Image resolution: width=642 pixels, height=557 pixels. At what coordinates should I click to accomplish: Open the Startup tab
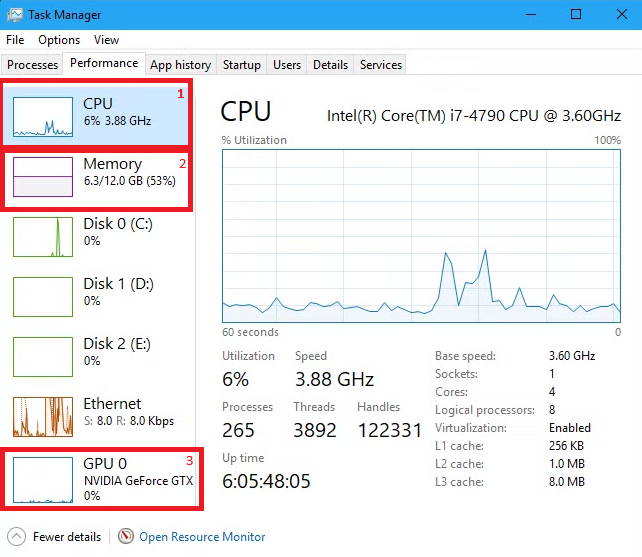[242, 65]
